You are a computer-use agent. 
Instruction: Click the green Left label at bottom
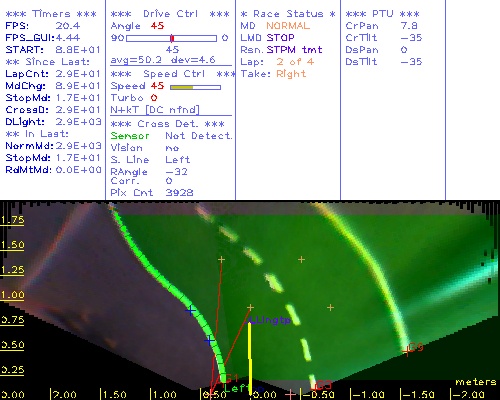click(x=237, y=388)
